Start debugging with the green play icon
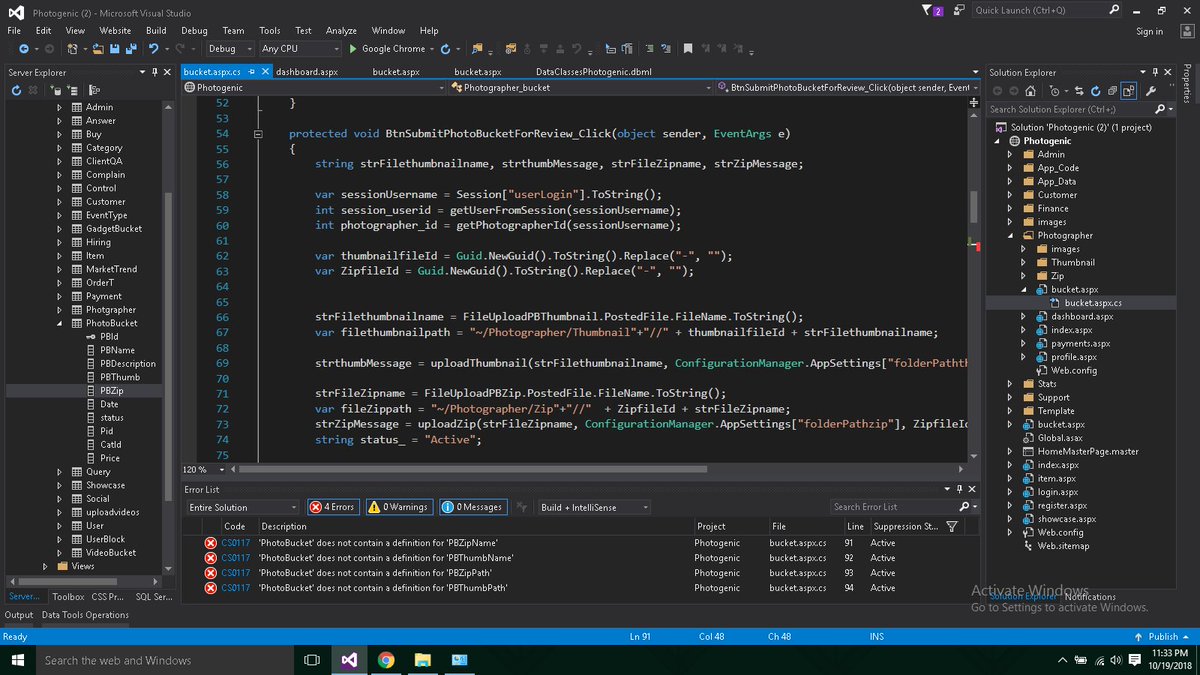The image size is (1200, 675). pos(353,48)
